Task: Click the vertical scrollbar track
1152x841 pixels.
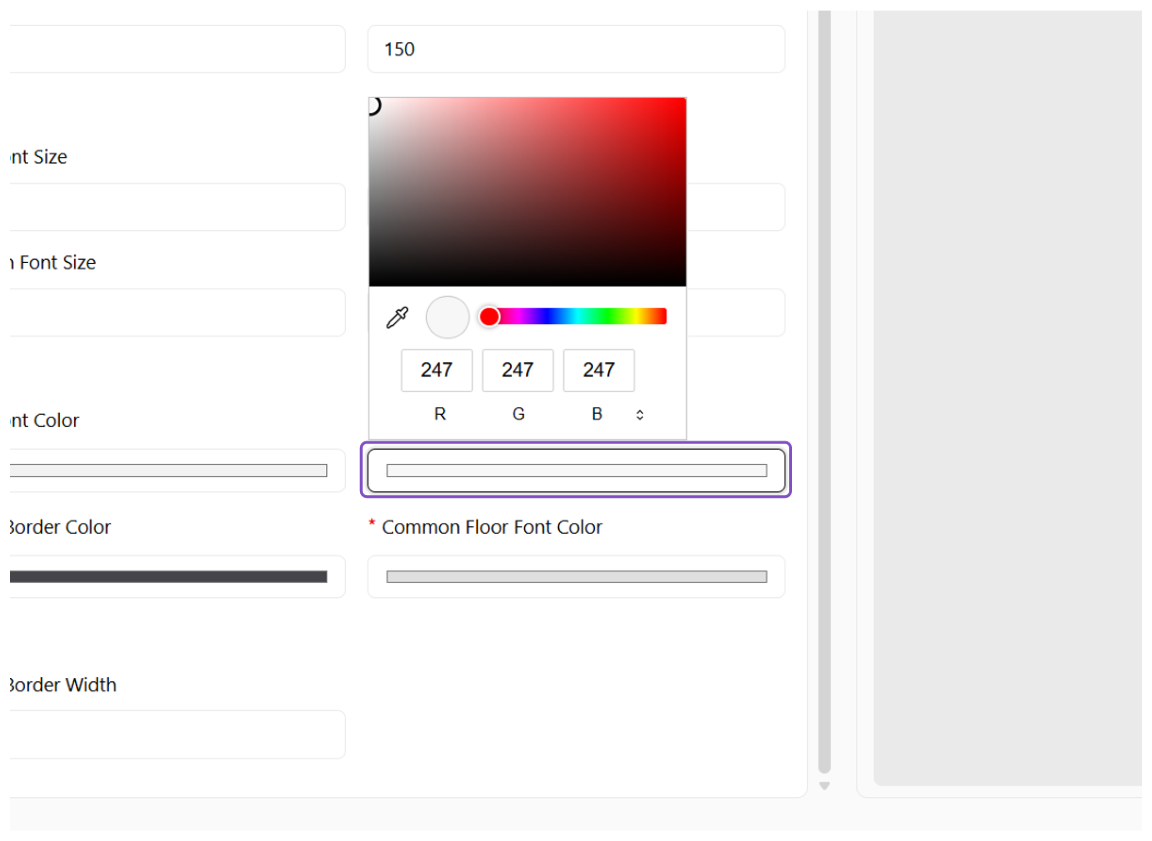Action: tap(824, 391)
